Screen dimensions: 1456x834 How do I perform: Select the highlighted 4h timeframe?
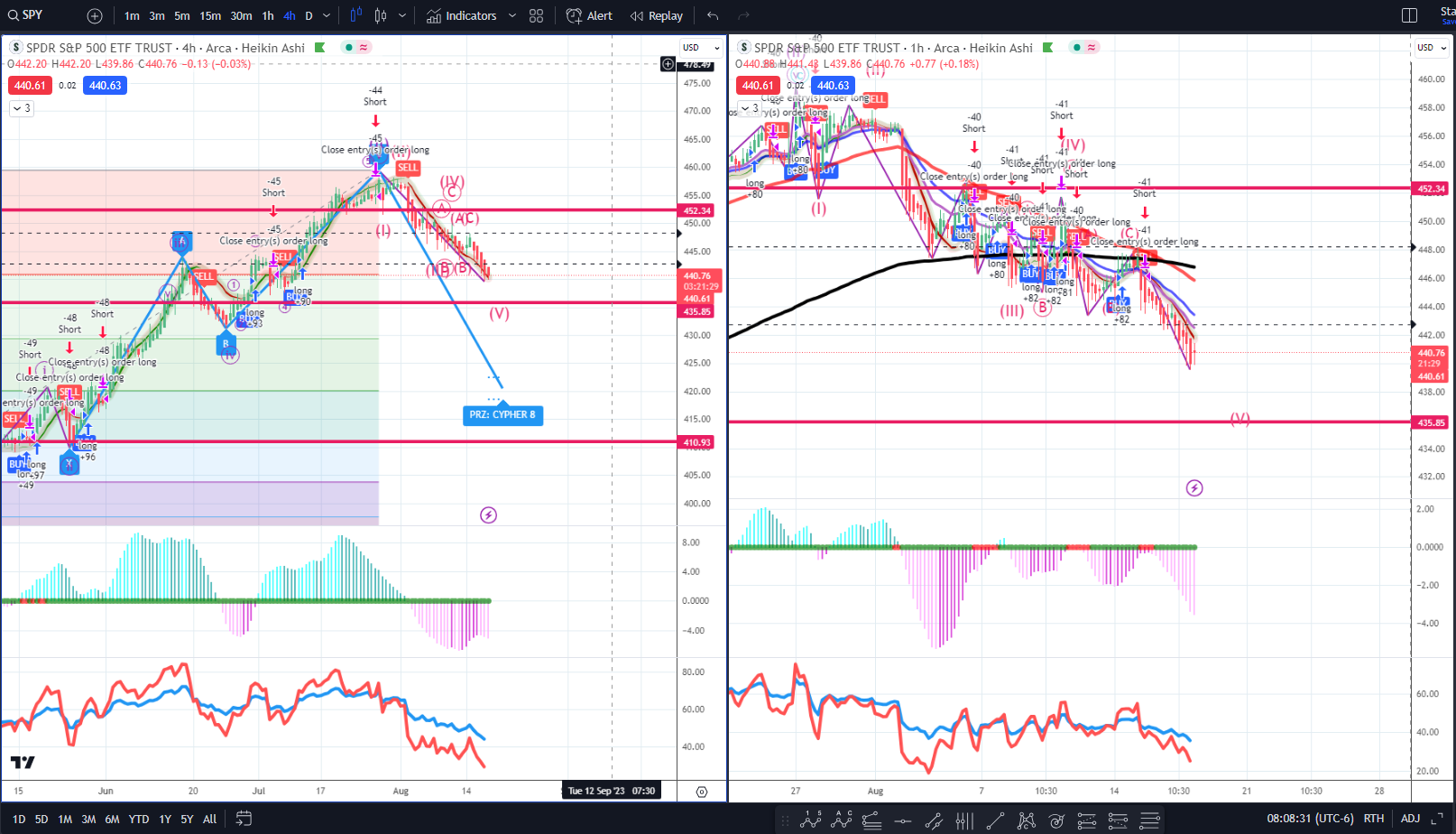[289, 15]
